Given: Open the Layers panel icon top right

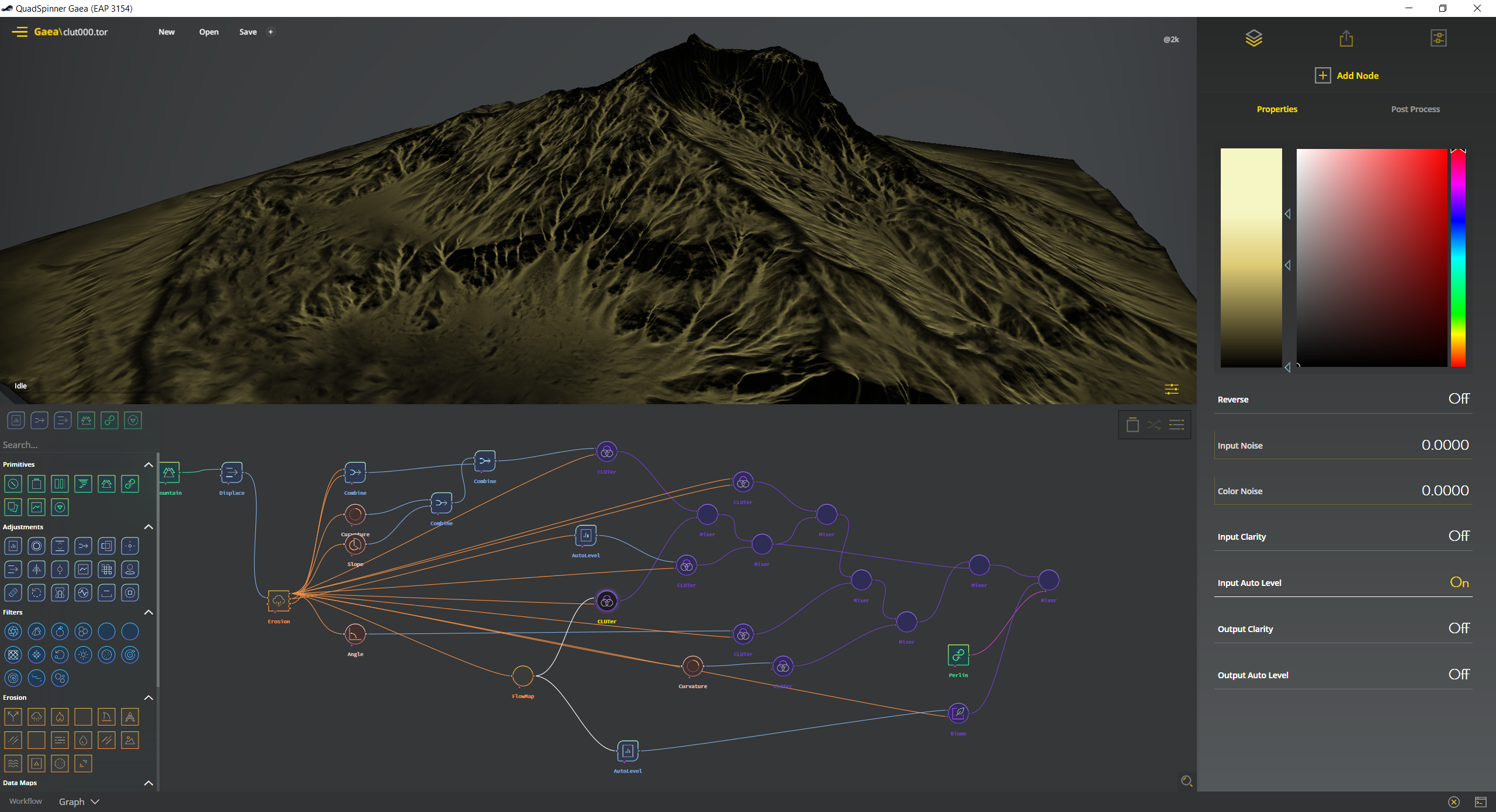Looking at the screenshot, I should pyautogui.click(x=1255, y=37).
